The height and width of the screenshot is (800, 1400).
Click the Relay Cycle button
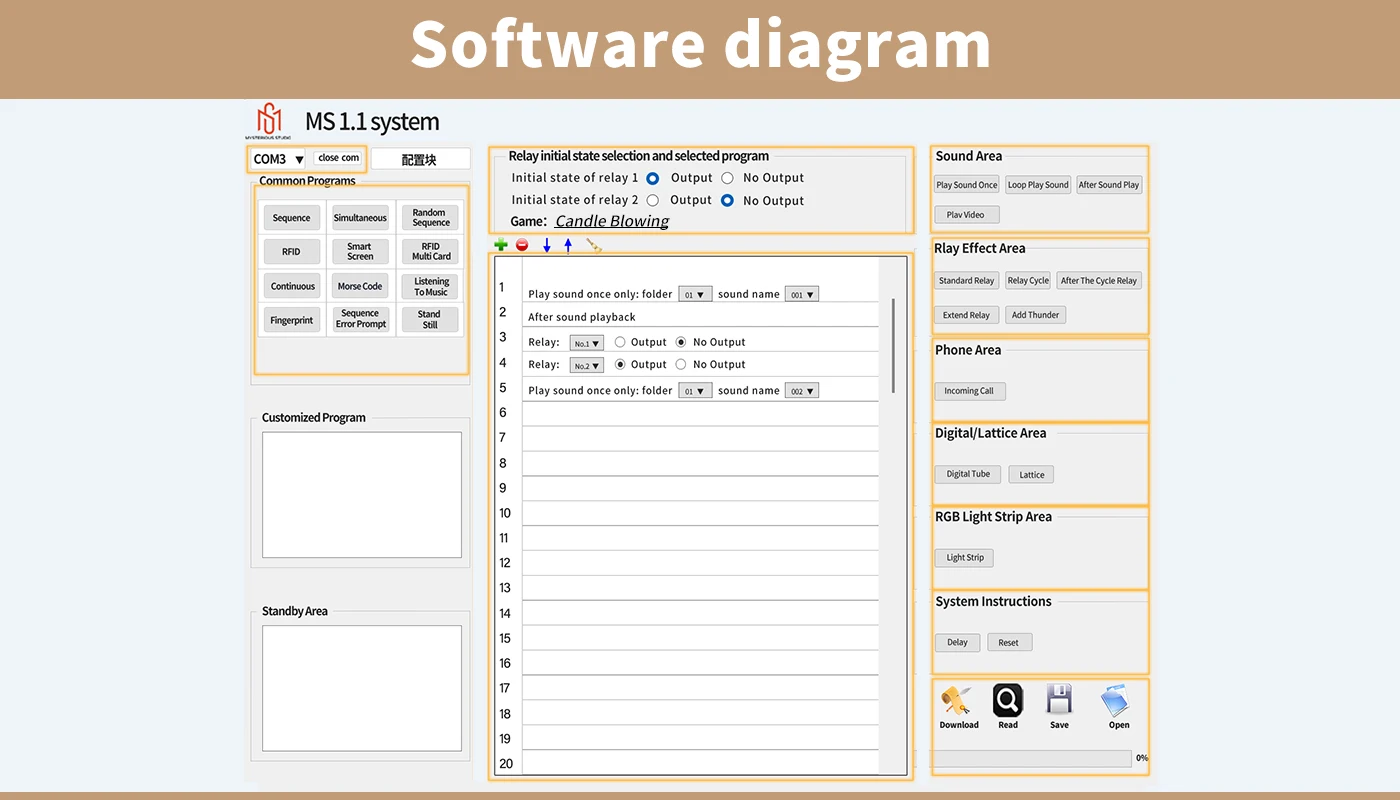pos(1028,281)
